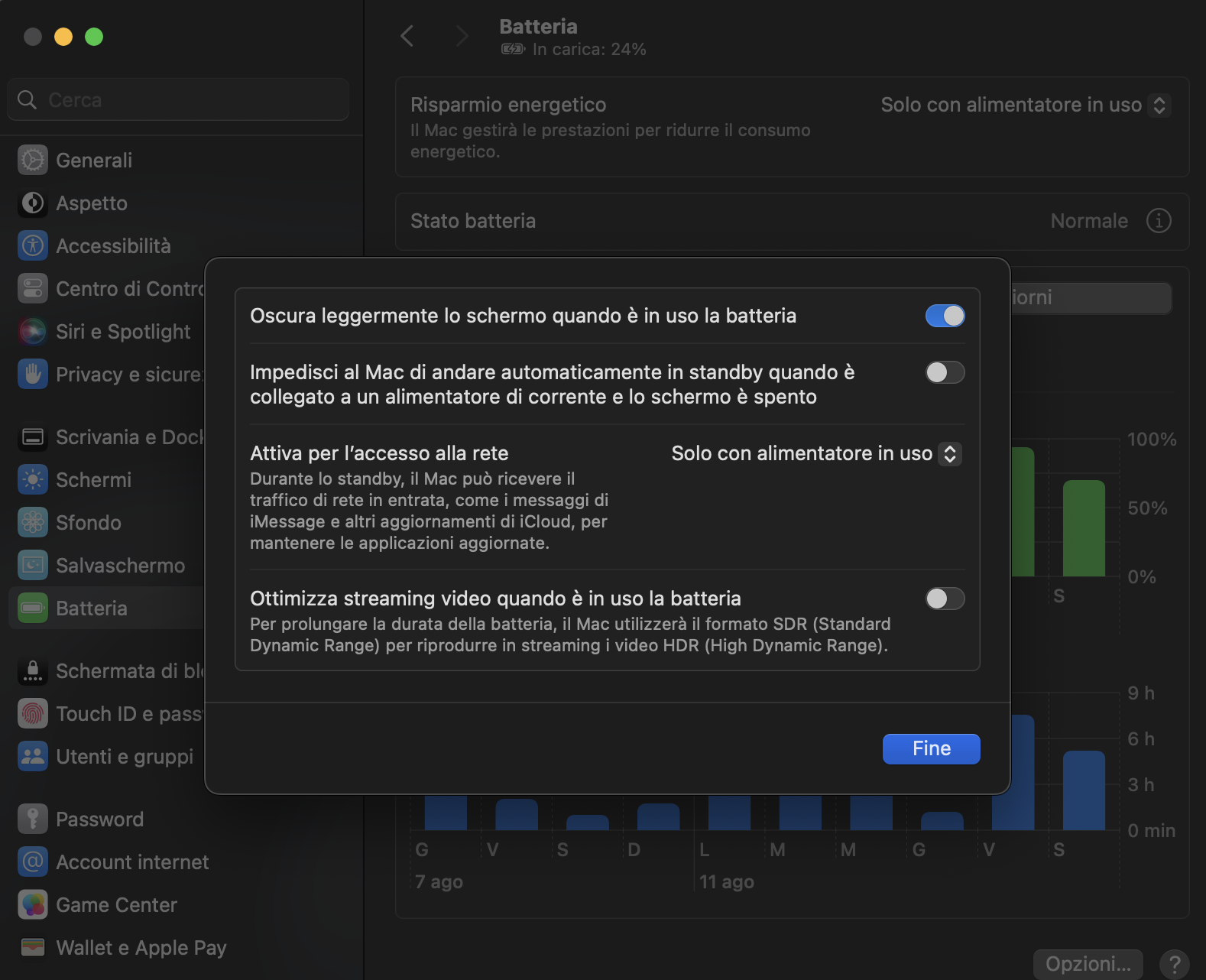This screenshot has width=1206, height=980.
Task: Click the Cerca search field
Action: point(178,100)
